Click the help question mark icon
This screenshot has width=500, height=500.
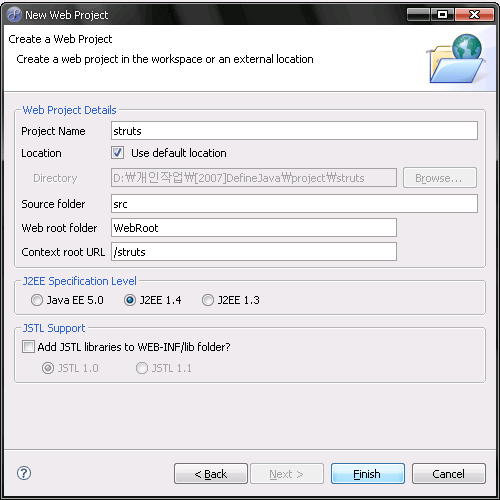24,473
